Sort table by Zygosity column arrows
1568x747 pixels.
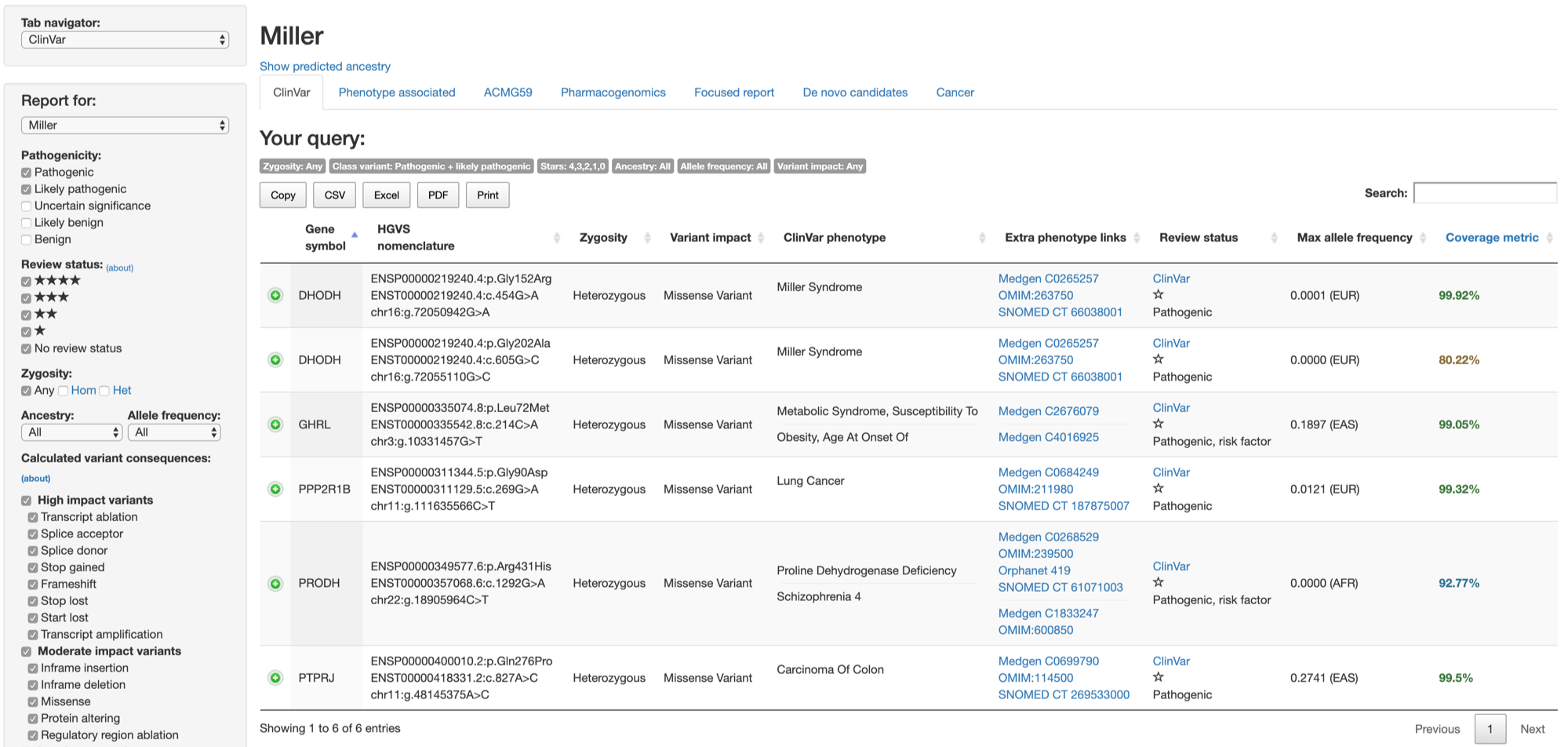point(647,238)
